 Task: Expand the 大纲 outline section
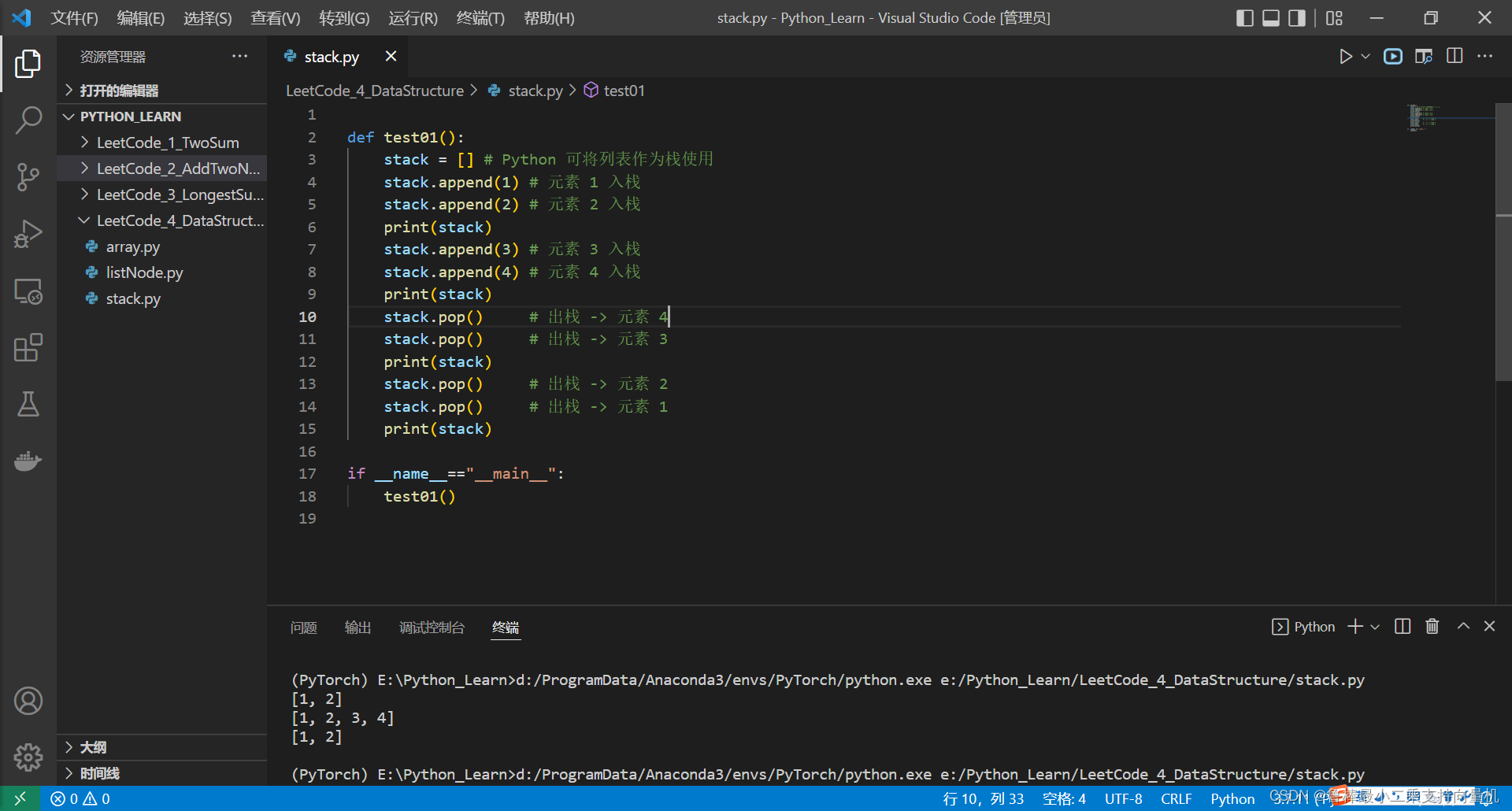coord(162,747)
